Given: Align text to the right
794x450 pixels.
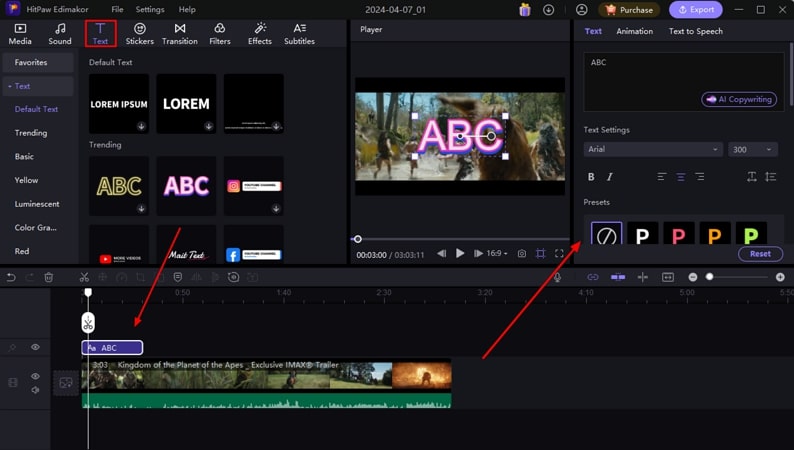Looking at the screenshot, I should (700, 177).
